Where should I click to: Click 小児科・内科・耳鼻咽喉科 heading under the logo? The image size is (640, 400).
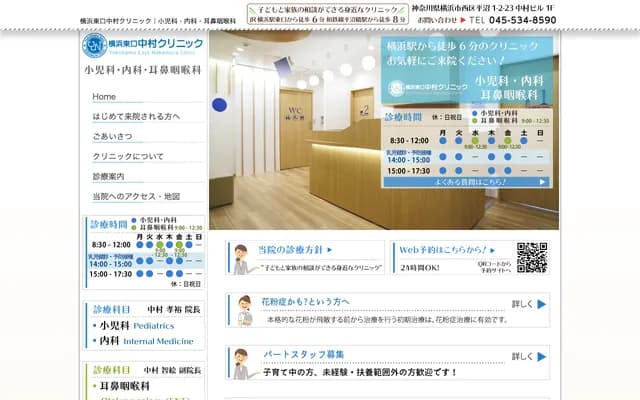(143, 70)
